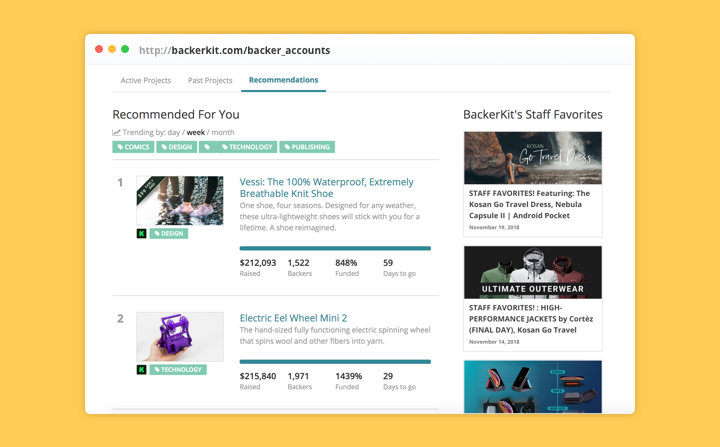Click the TECHNOLOGY tag under the Eel Wheel thumbnail

click(178, 369)
